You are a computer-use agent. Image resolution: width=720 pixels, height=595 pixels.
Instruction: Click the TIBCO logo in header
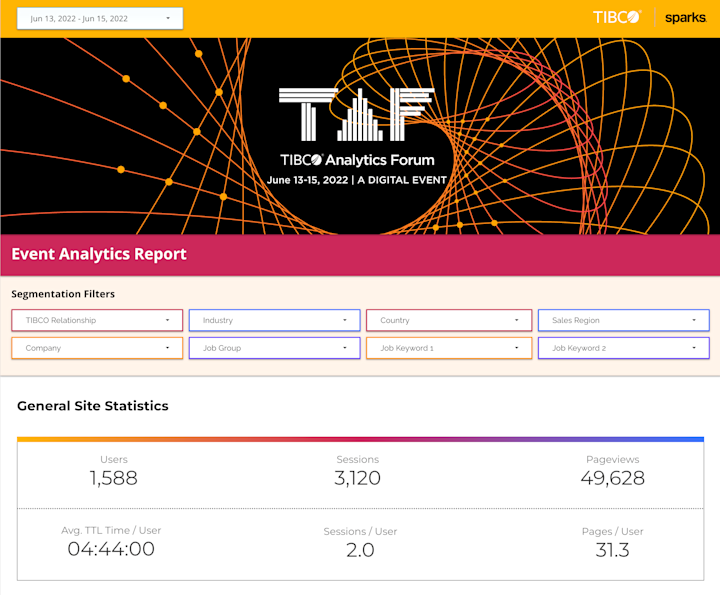pyautogui.click(x=617, y=17)
